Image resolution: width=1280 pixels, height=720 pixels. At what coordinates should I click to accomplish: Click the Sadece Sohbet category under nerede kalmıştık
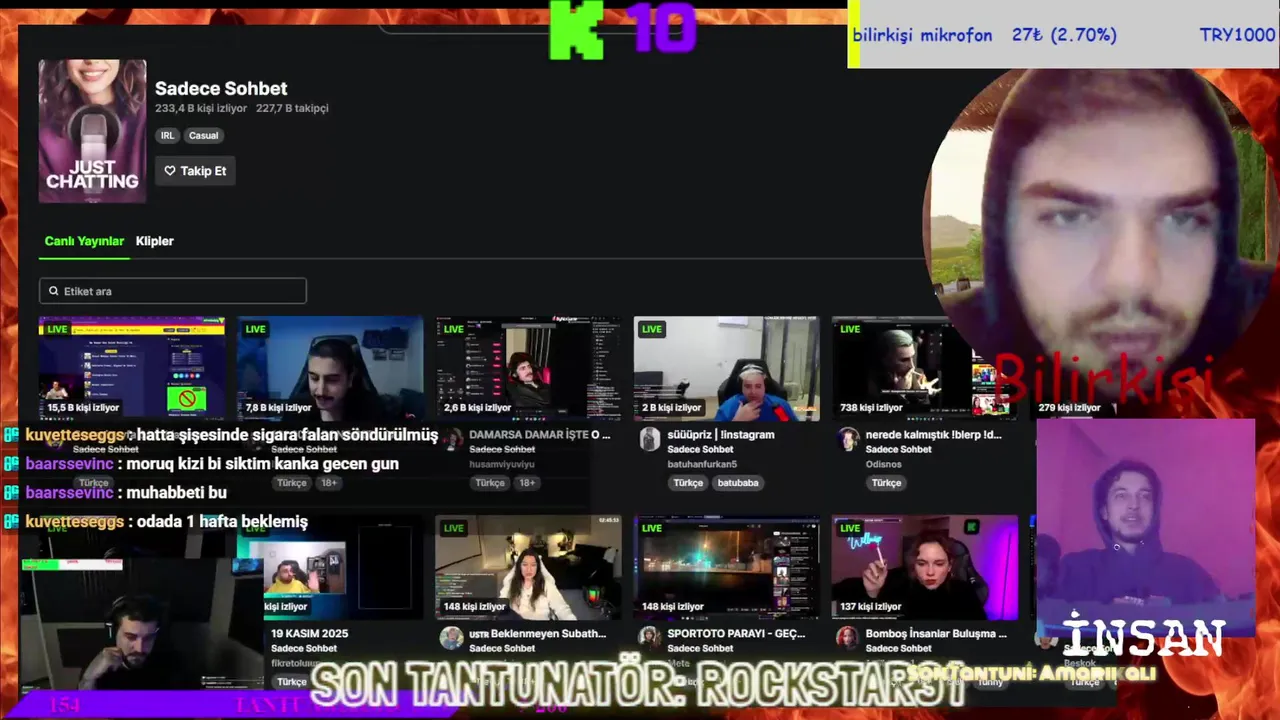(x=899, y=450)
